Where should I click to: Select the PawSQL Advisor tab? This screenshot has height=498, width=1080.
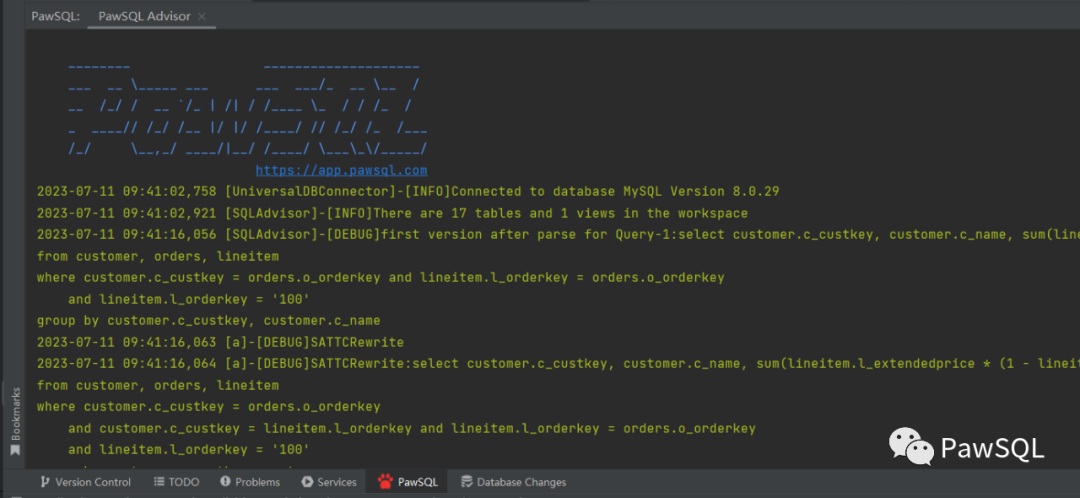click(144, 16)
